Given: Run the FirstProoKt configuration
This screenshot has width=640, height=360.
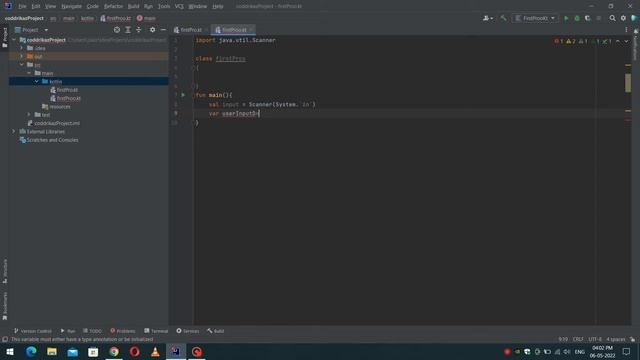Looking at the screenshot, I should click(x=566, y=18).
